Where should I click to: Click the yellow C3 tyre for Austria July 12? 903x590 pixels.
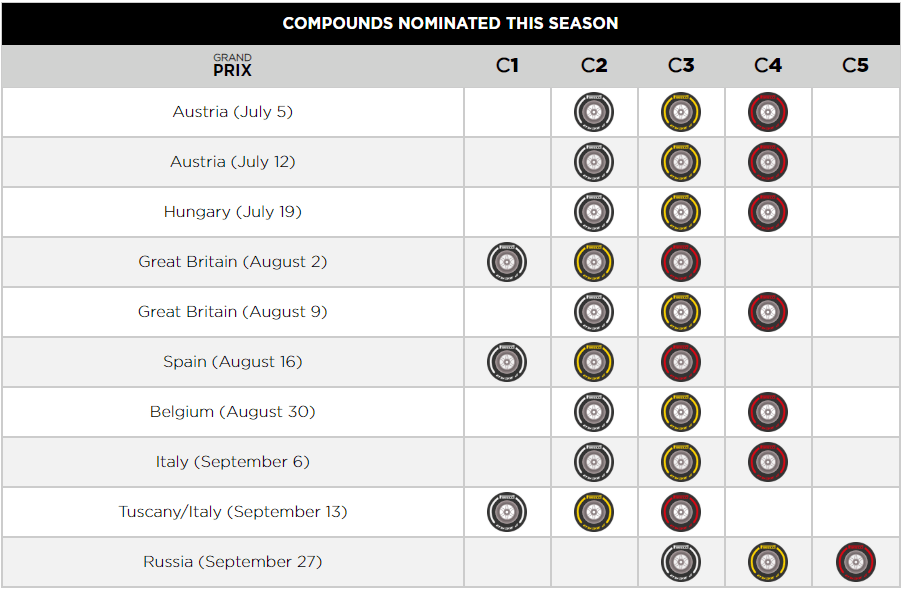coord(681,162)
